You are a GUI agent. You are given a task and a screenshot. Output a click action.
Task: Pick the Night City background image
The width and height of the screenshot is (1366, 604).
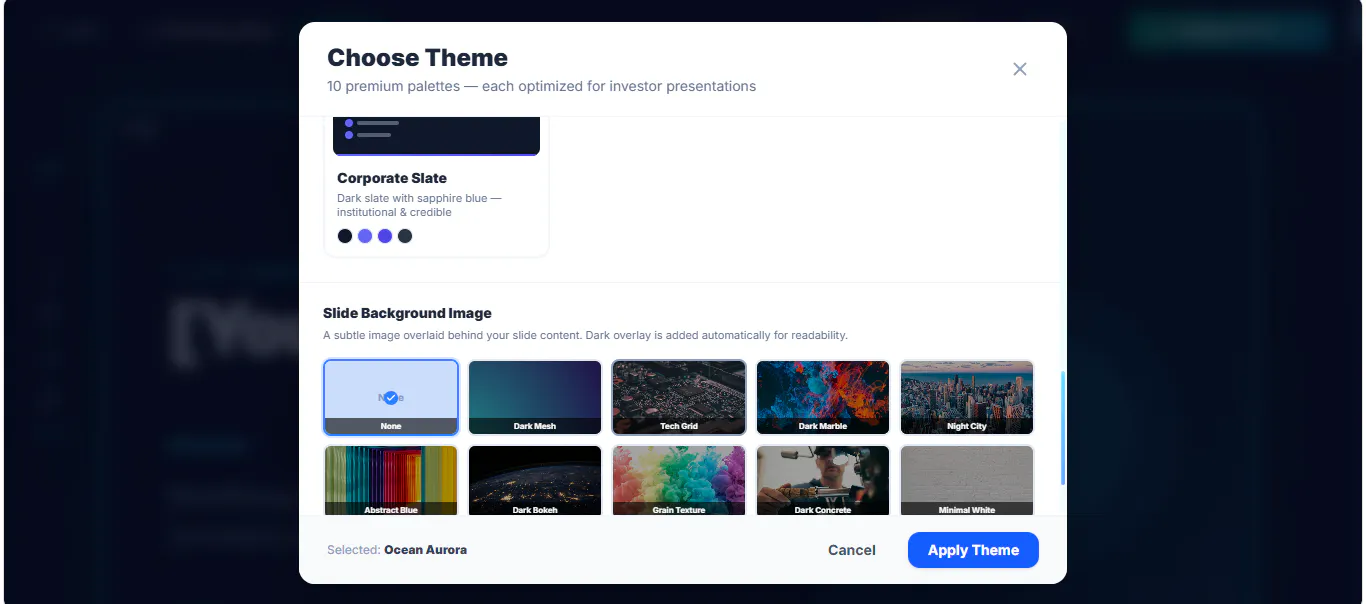(967, 398)
